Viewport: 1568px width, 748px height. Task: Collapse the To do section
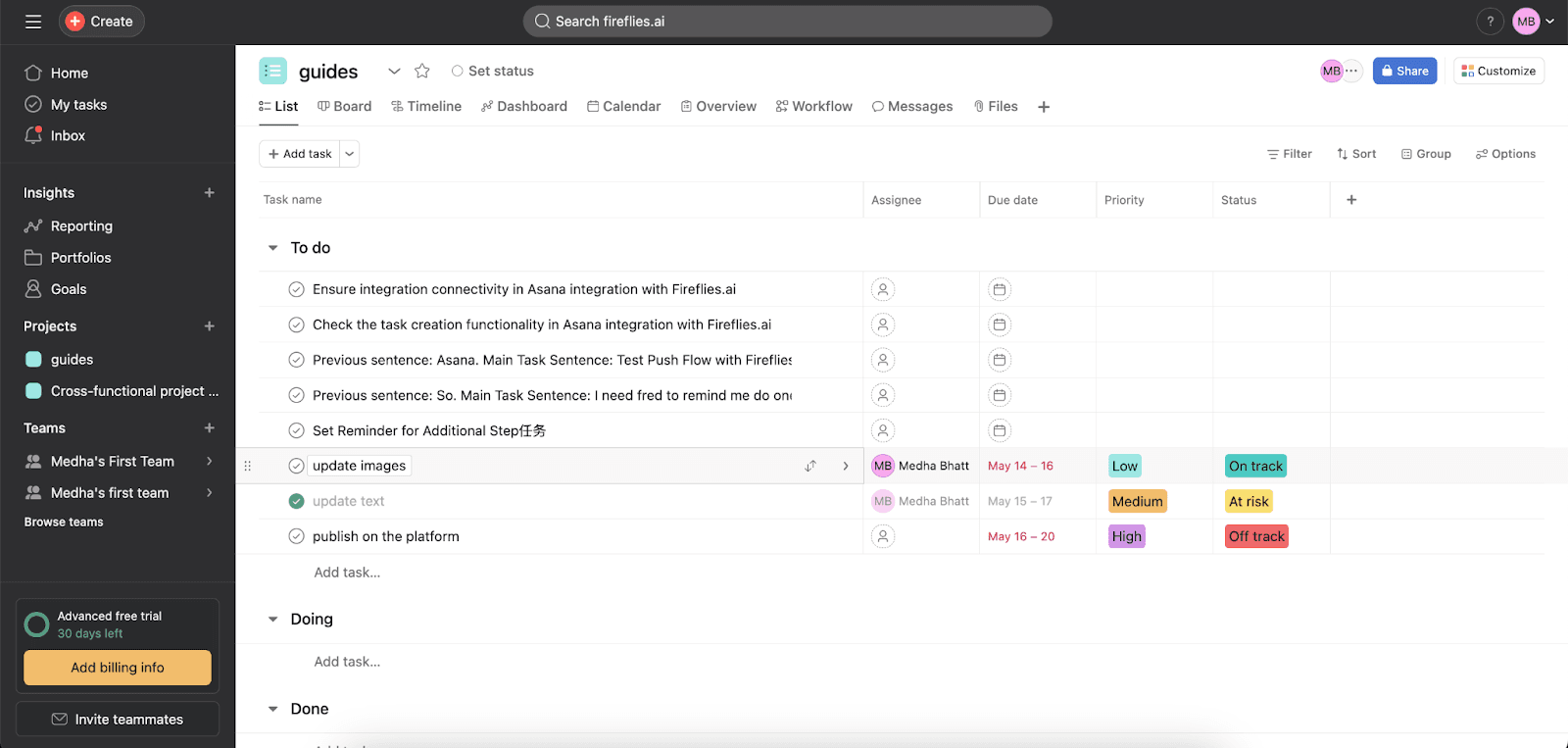[x=273, y=248]
